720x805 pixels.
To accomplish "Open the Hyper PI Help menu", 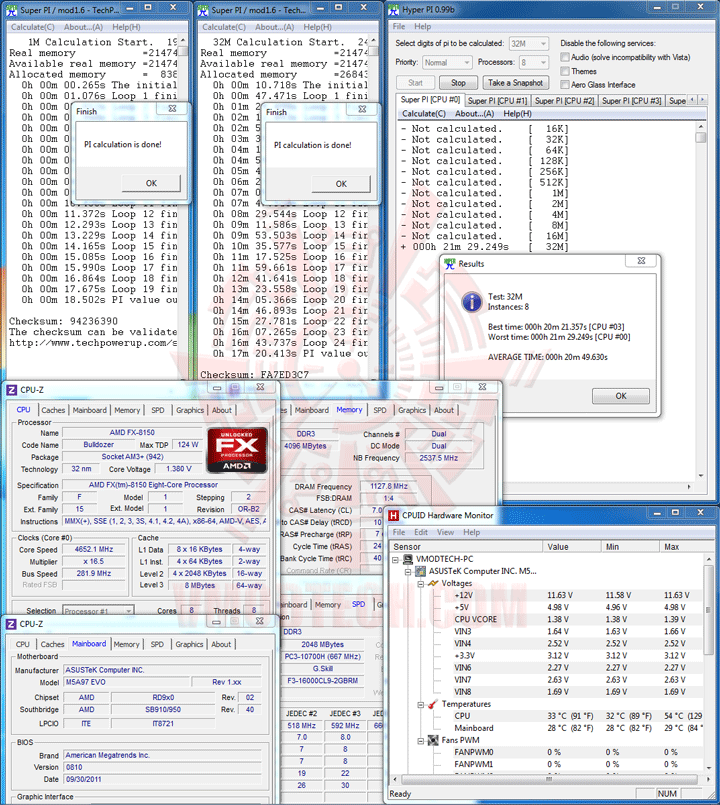I will [423, 26].
